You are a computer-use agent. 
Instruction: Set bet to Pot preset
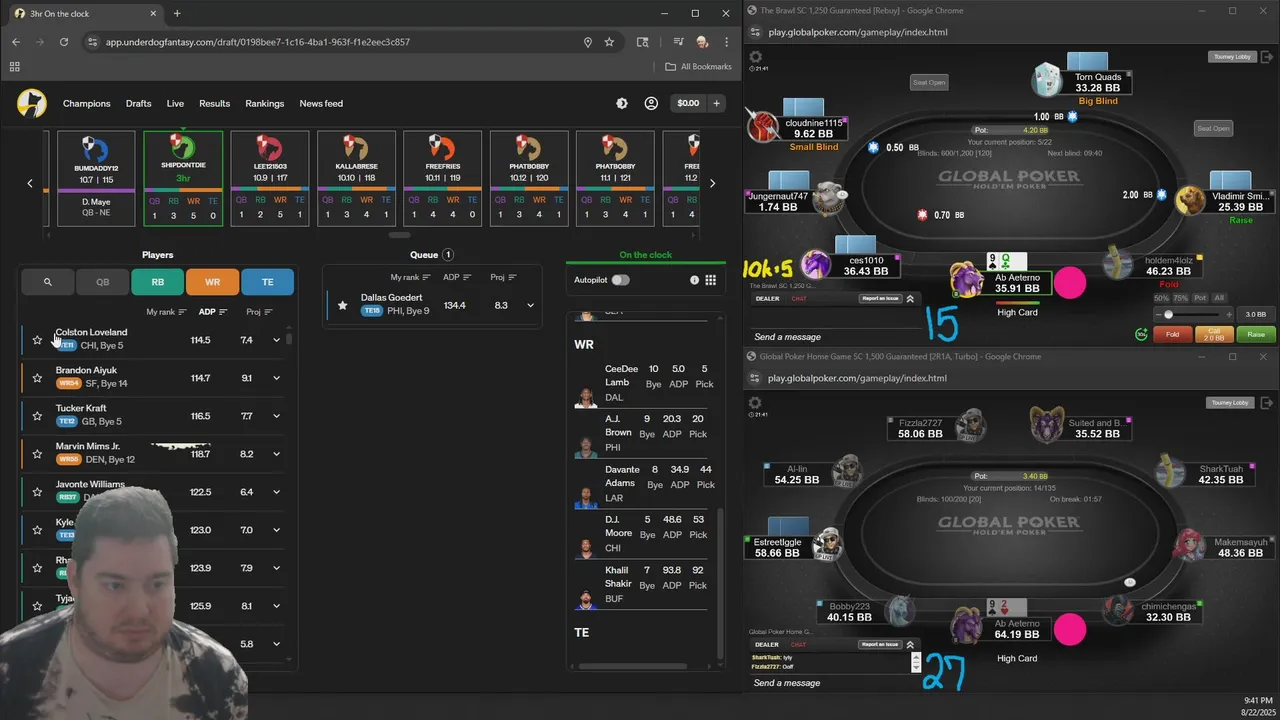click(1202, 298)
